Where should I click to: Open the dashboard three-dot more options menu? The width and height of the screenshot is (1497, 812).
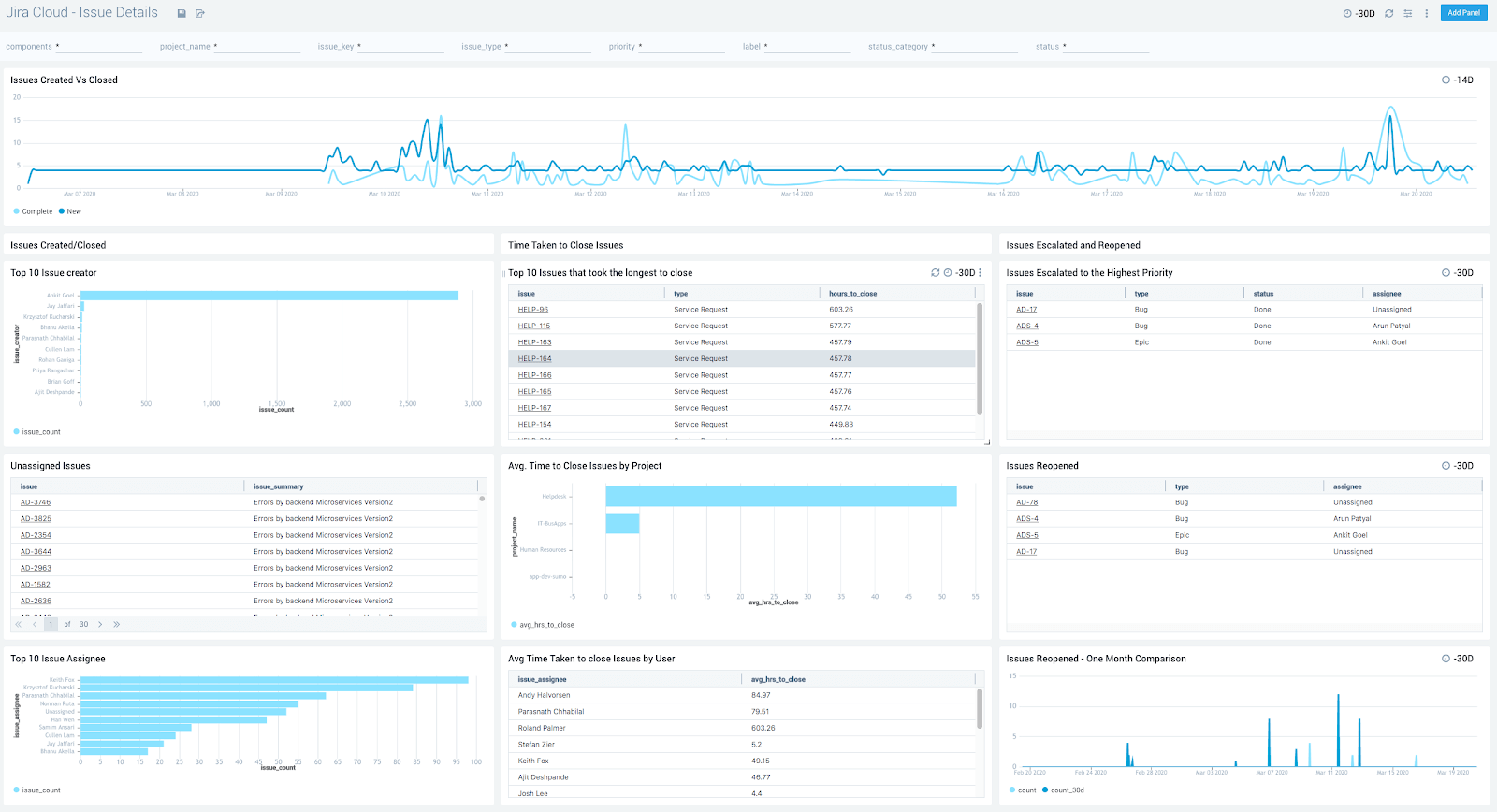coord(1427,13)
